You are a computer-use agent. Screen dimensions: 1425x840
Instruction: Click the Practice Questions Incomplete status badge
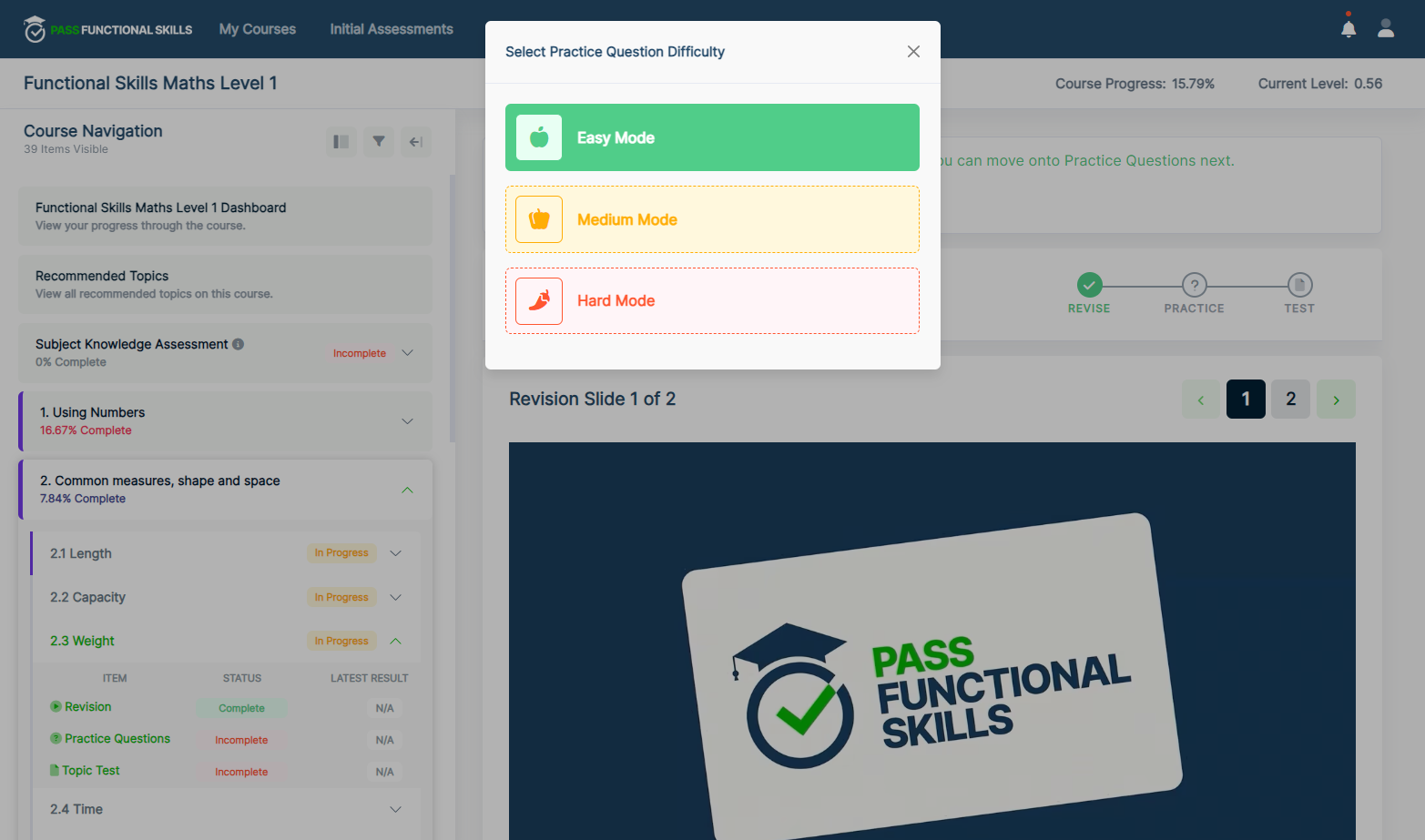pos(241,740)
